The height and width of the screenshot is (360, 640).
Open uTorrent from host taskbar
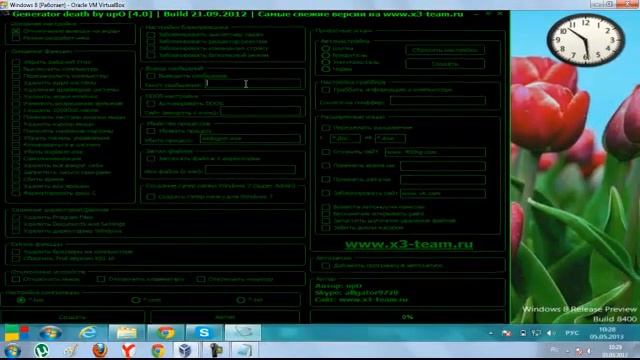(x=41, y=351)
